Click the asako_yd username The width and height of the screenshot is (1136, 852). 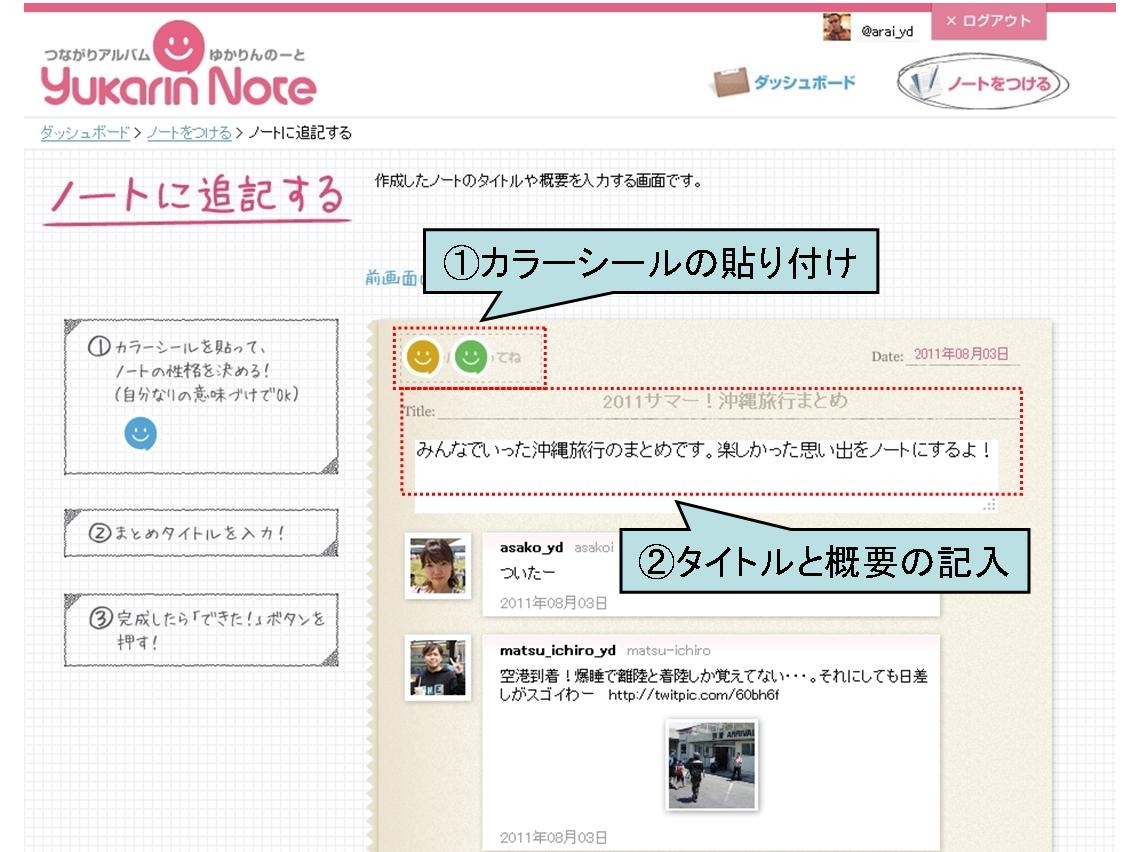point(531,547)
